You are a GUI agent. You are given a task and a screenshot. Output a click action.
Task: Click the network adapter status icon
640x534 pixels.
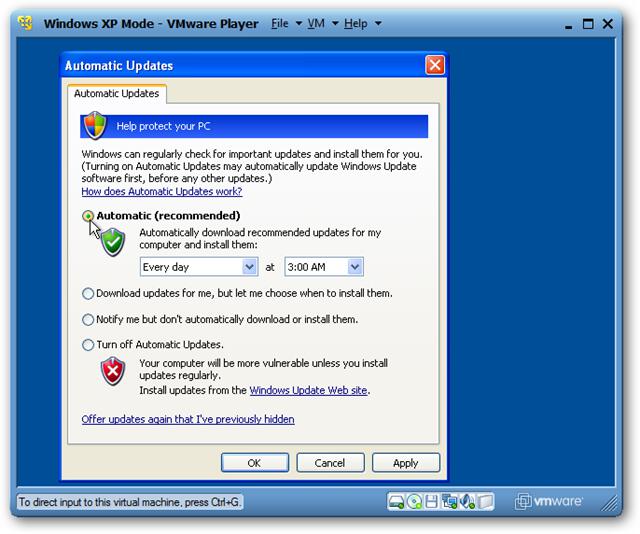(450, 502)
